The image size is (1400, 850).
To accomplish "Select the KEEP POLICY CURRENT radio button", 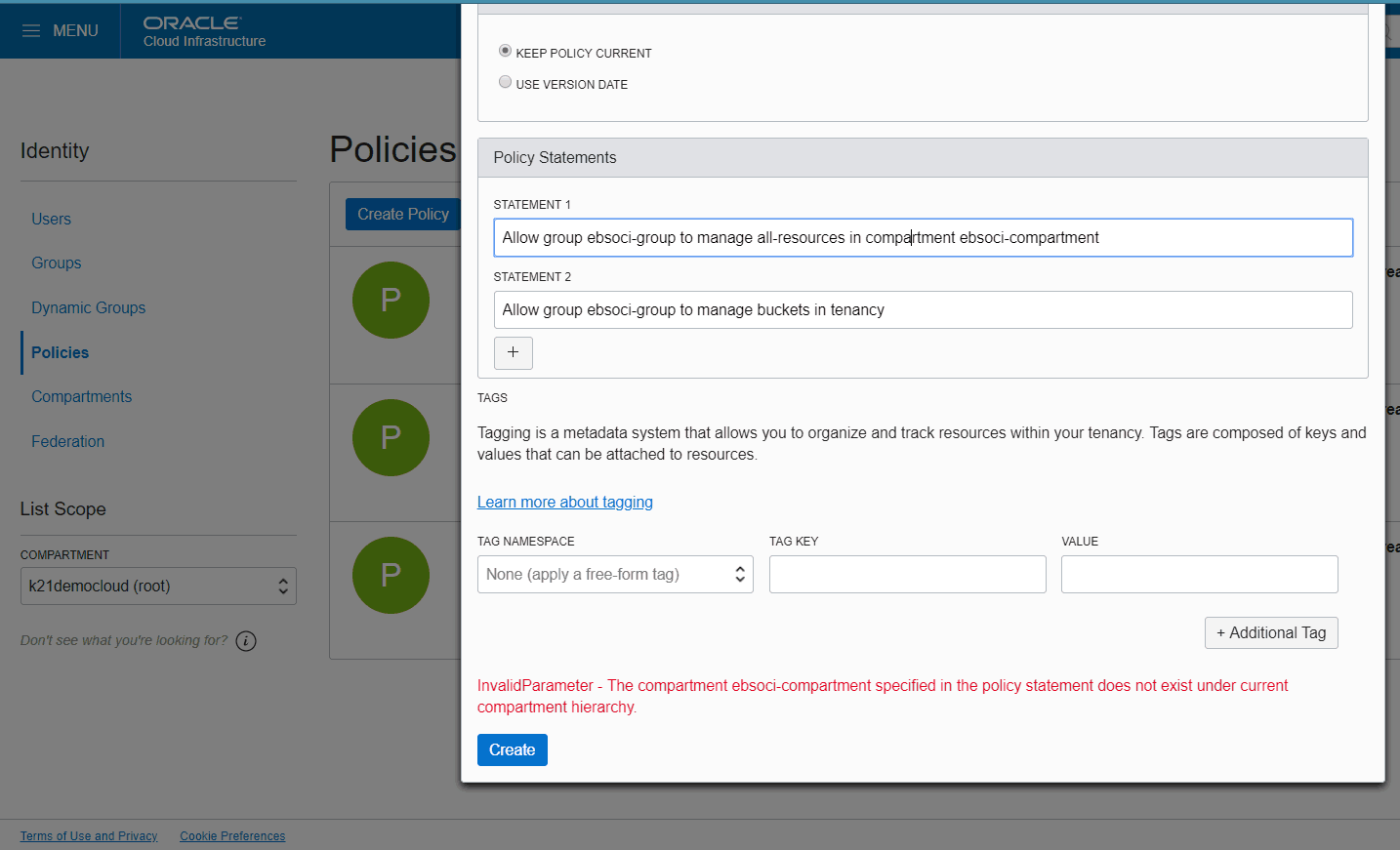I will click(504, 50).
